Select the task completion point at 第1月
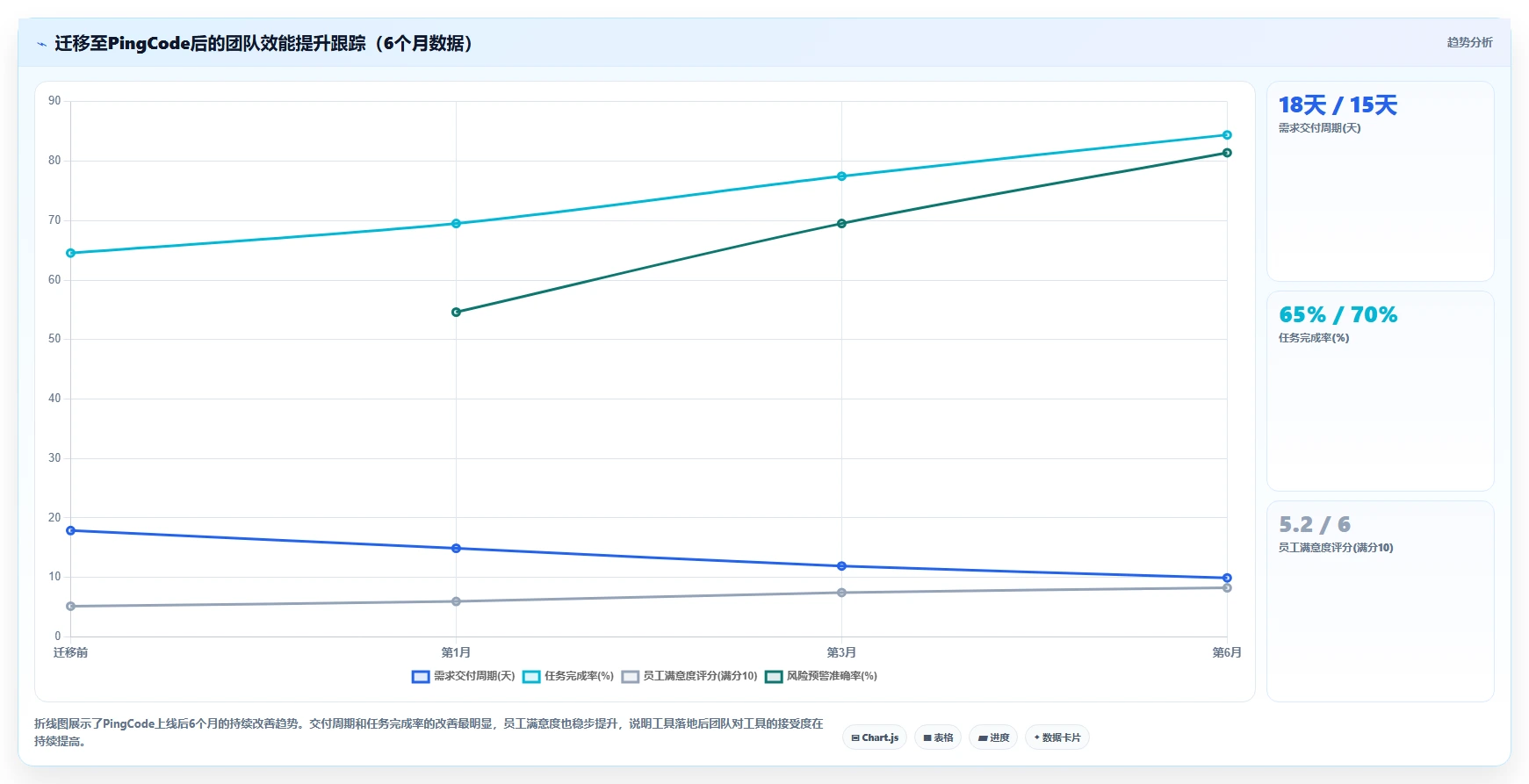 [456, 224]
